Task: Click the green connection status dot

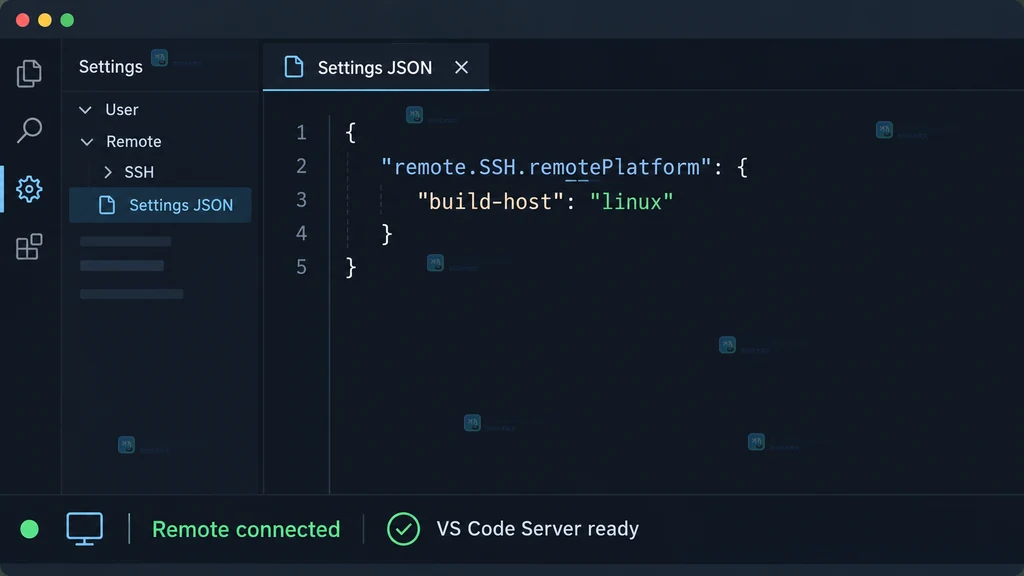Action: (29, 529)
